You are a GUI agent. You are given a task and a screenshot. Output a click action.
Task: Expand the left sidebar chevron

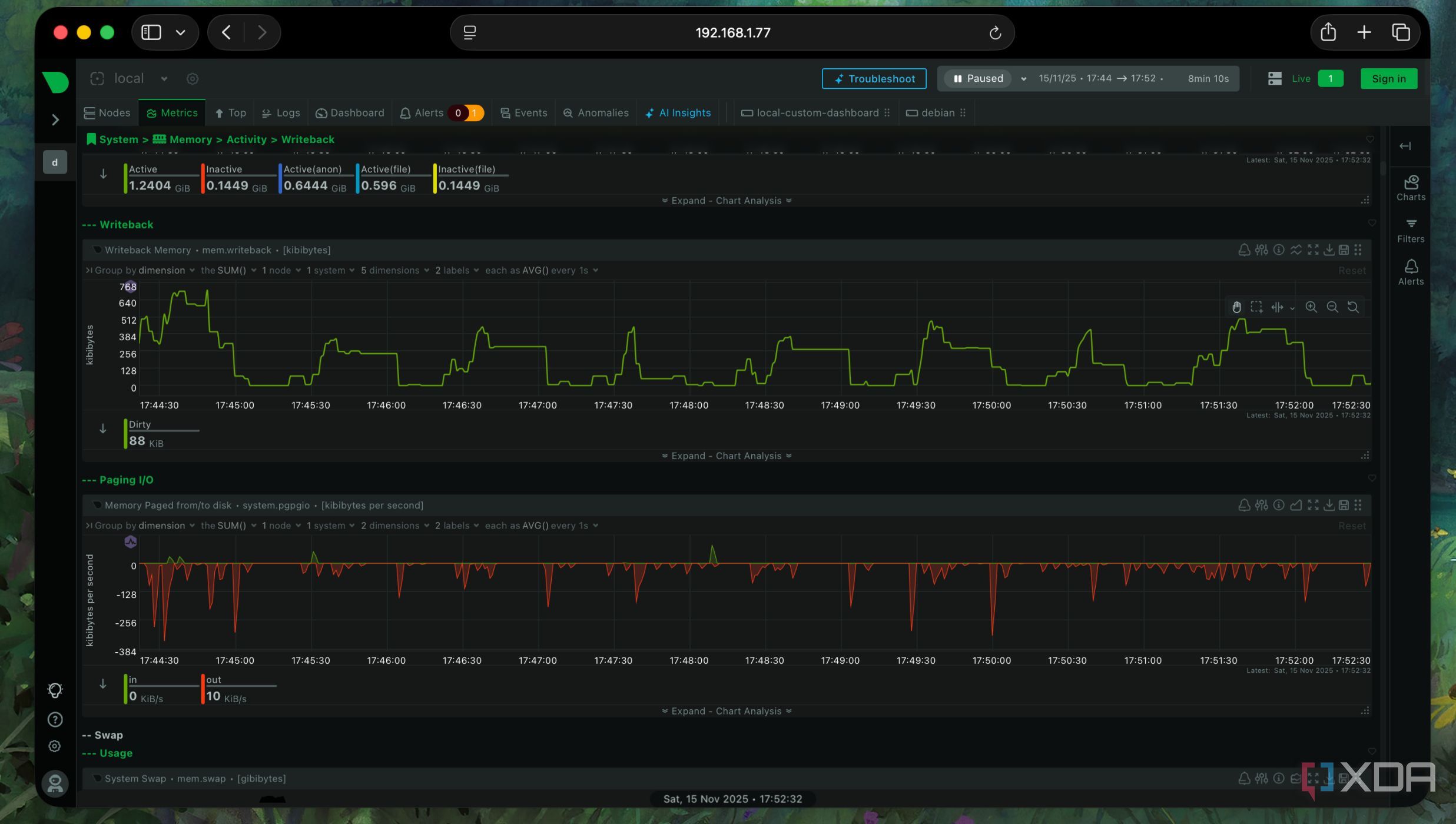click(x=55, y=120)
